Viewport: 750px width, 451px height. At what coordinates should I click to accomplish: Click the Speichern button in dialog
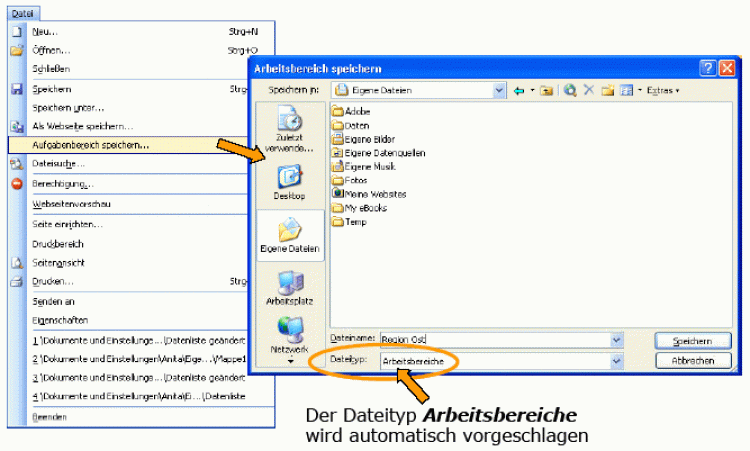click(x=693, y=341)
